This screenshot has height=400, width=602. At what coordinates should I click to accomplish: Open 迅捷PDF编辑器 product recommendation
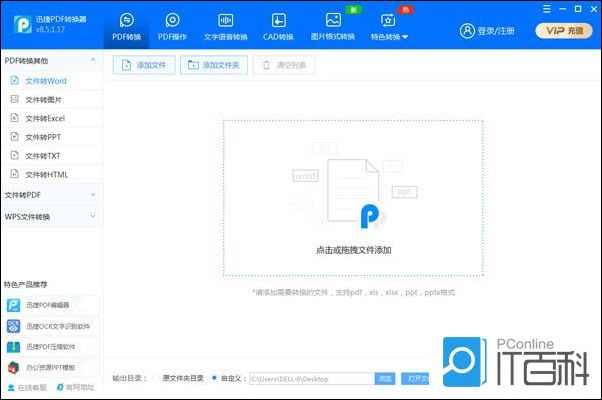coord(51,305)
